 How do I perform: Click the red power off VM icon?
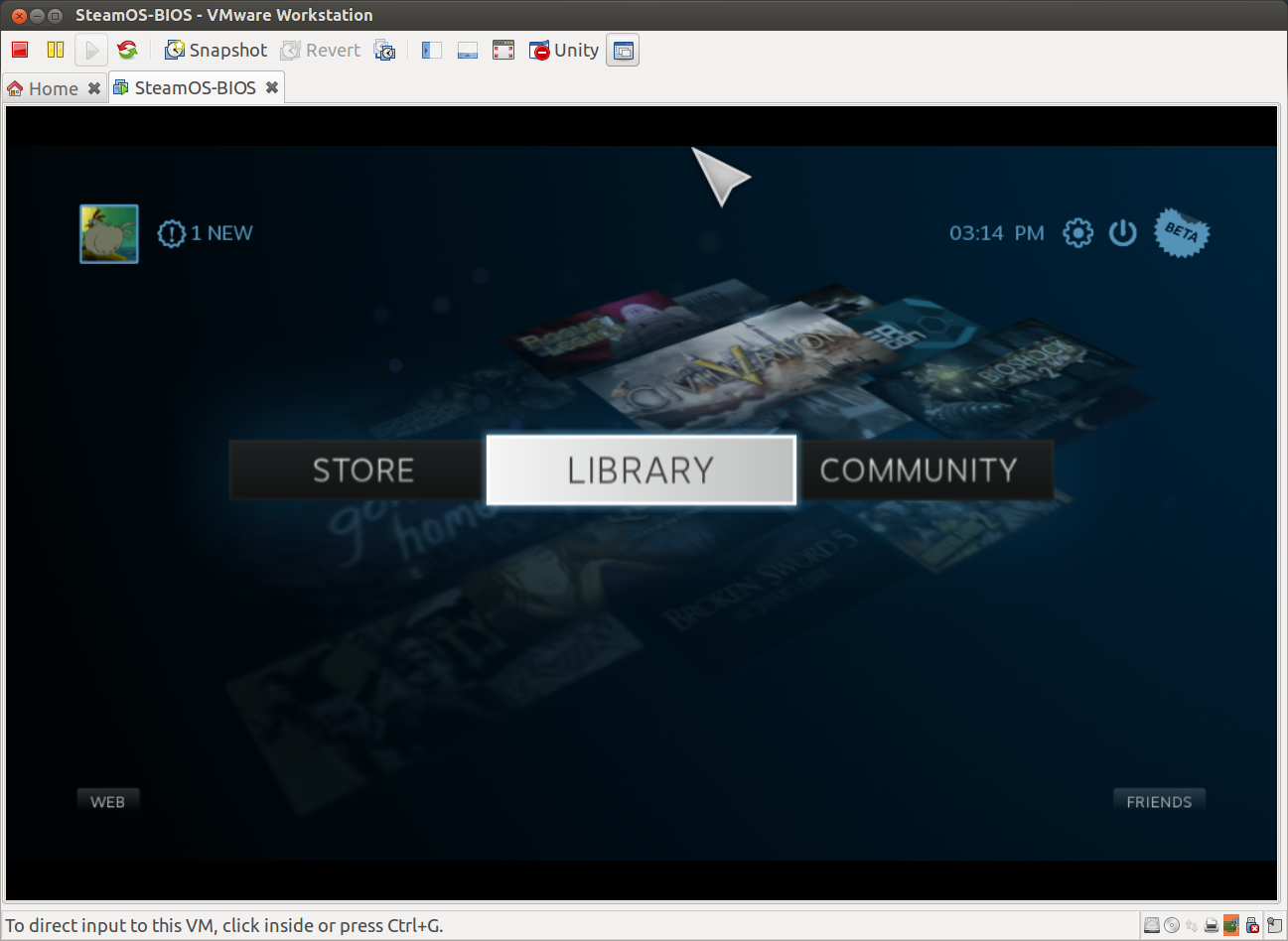click(x=20, y=50)
